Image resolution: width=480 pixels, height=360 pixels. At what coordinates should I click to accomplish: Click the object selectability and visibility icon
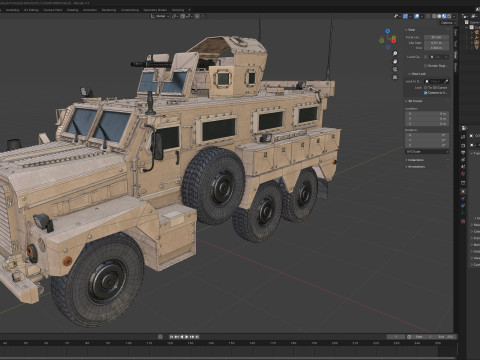[x=396, y=16]
